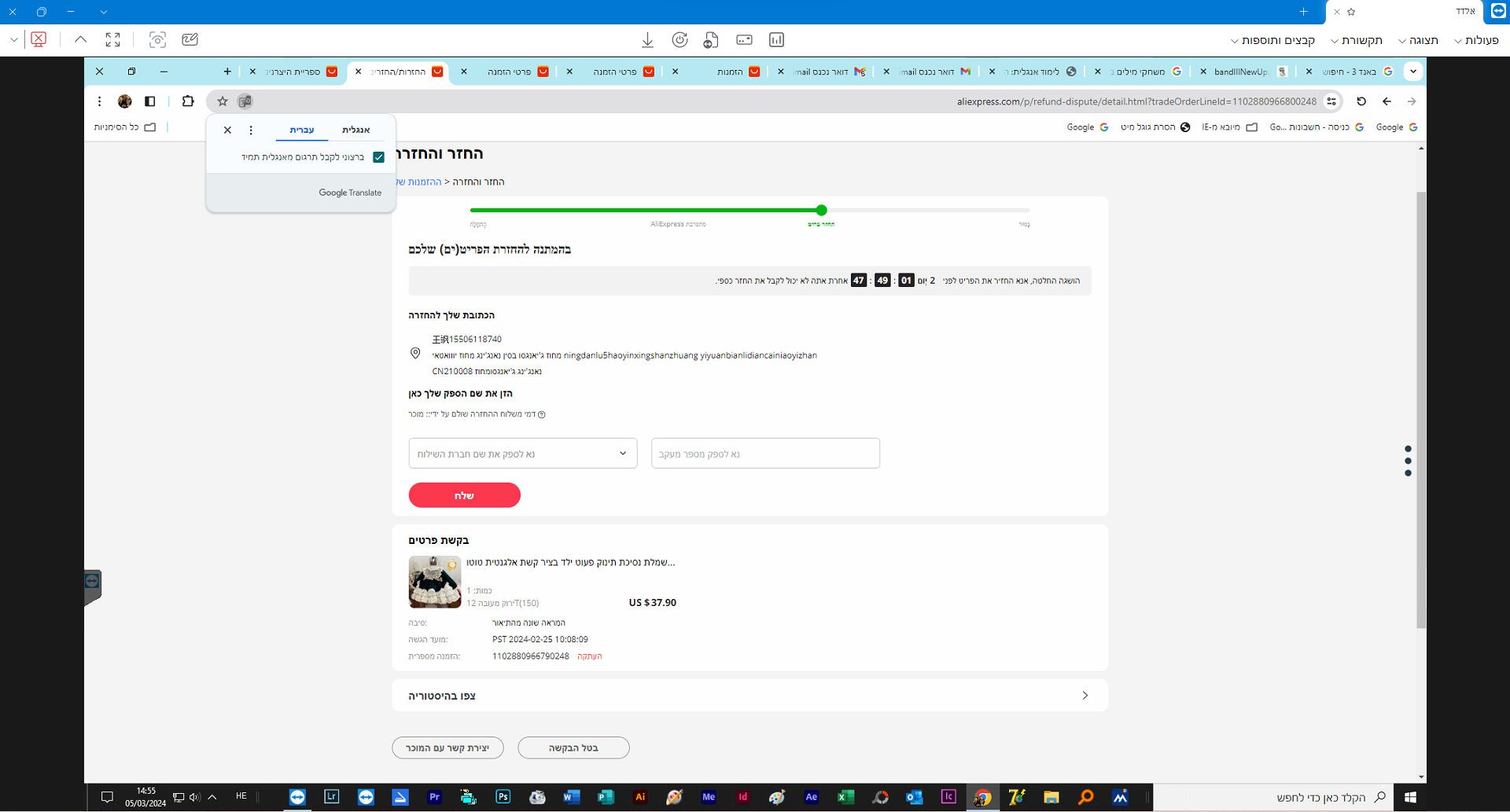Open the translate popup's three-dot options
1510x812 pixels.
251,130
